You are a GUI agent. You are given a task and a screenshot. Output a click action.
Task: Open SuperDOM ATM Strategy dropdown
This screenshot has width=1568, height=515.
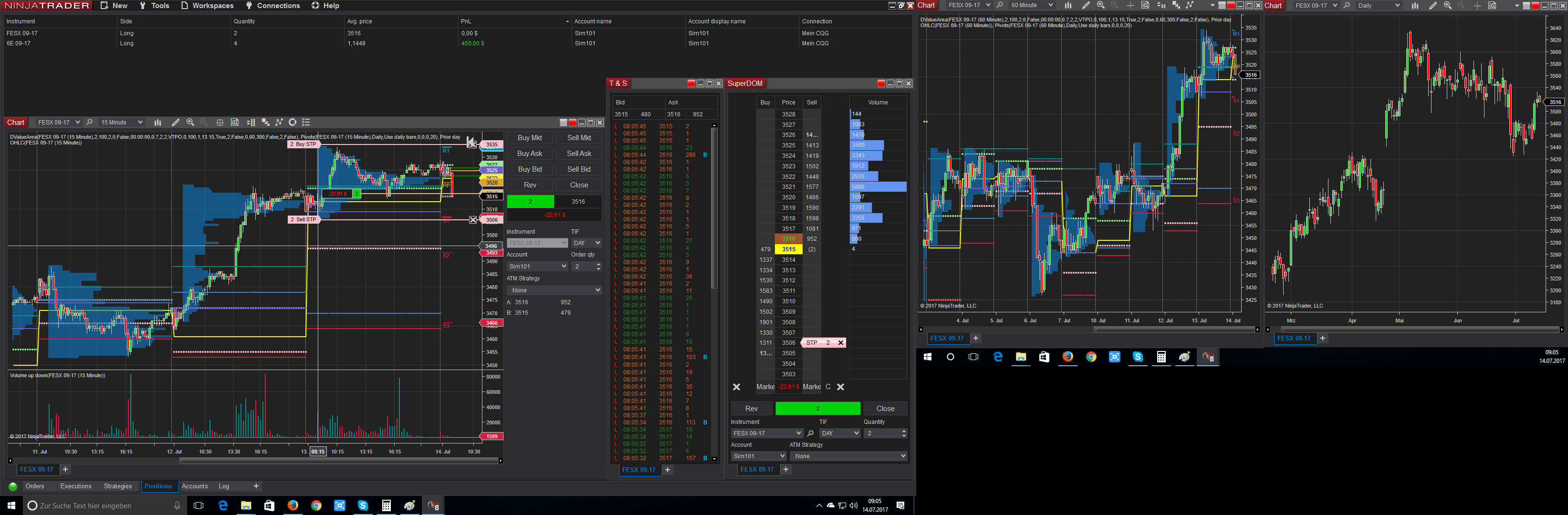tap(848, 456)
